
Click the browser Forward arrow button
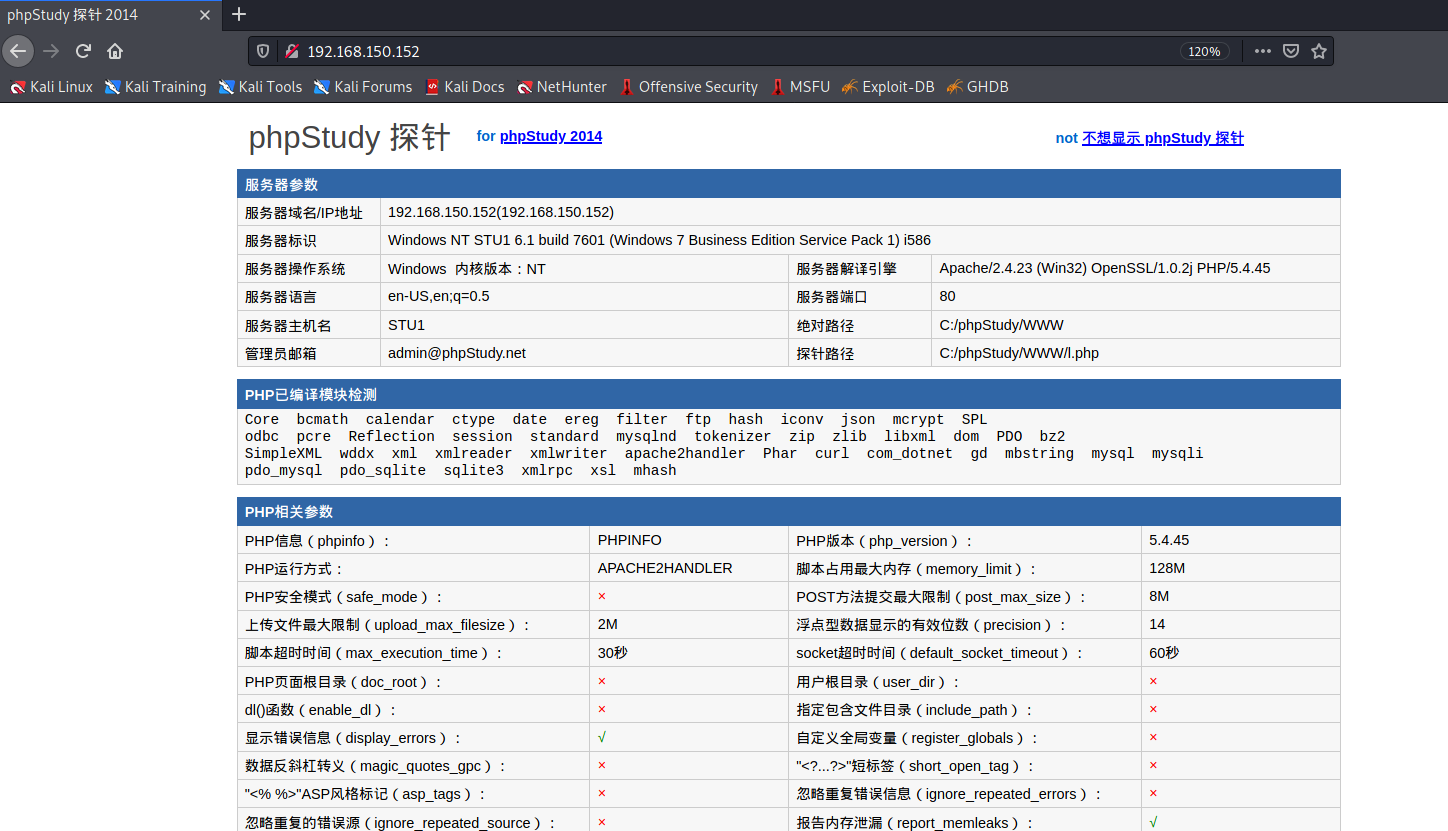51,51
